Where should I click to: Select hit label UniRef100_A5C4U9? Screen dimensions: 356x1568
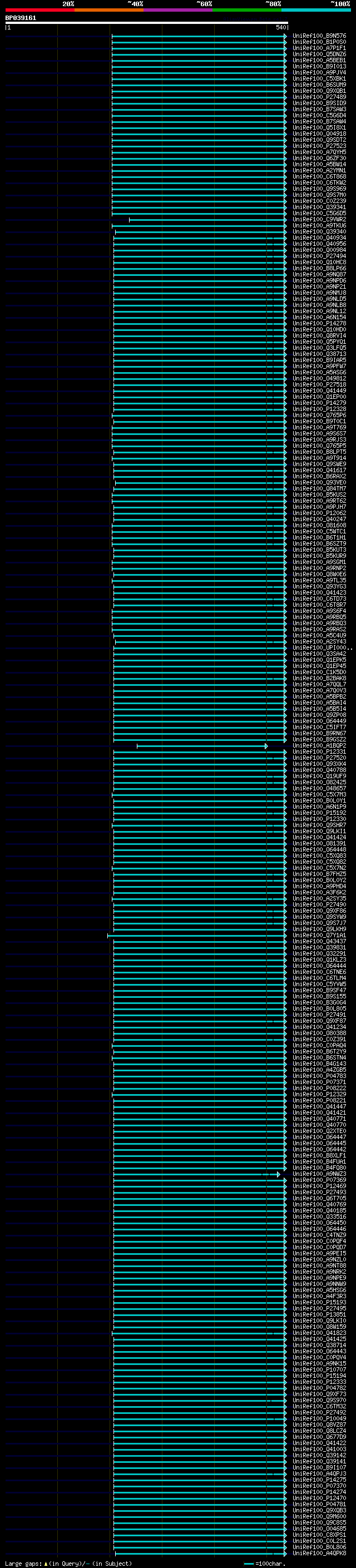[319, 635]
